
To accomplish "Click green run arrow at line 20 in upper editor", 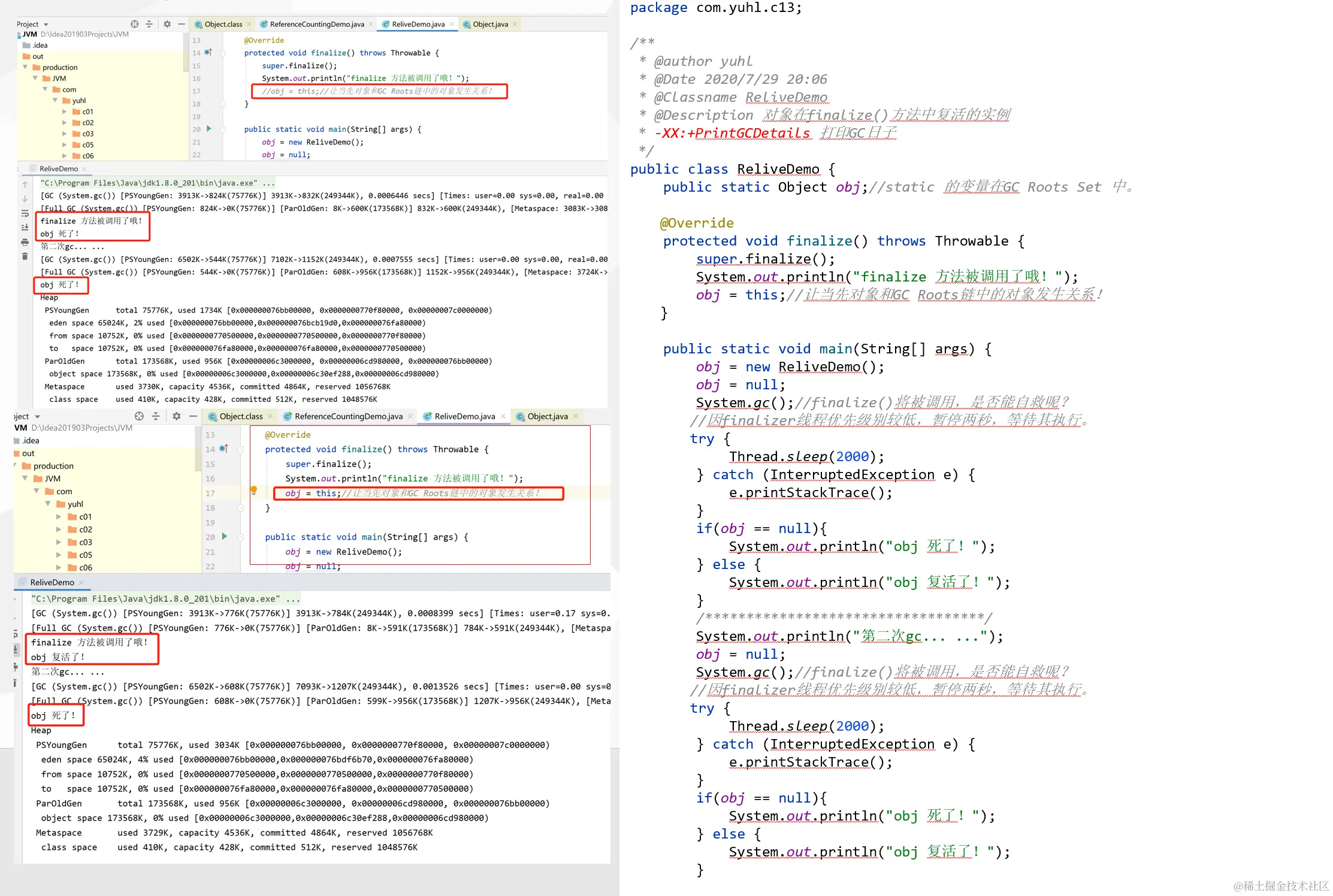I will tap(209, 129).
